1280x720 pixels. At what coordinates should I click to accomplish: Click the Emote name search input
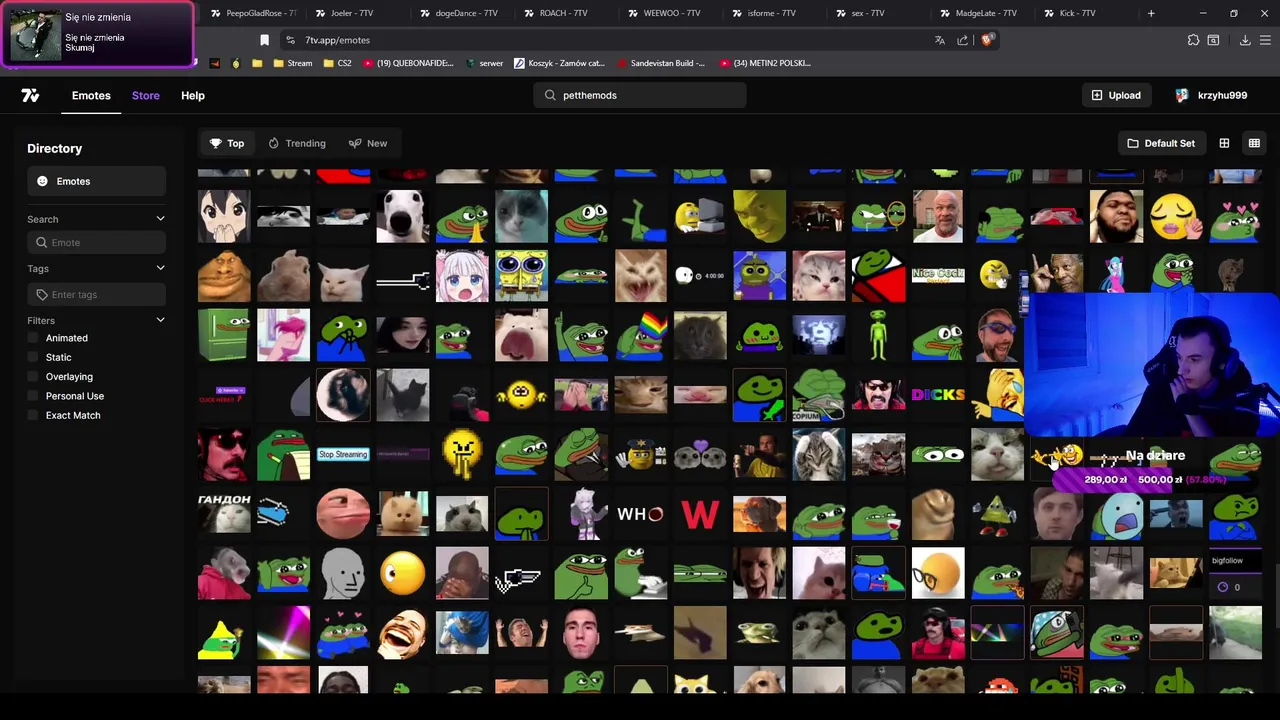(96, 242)
